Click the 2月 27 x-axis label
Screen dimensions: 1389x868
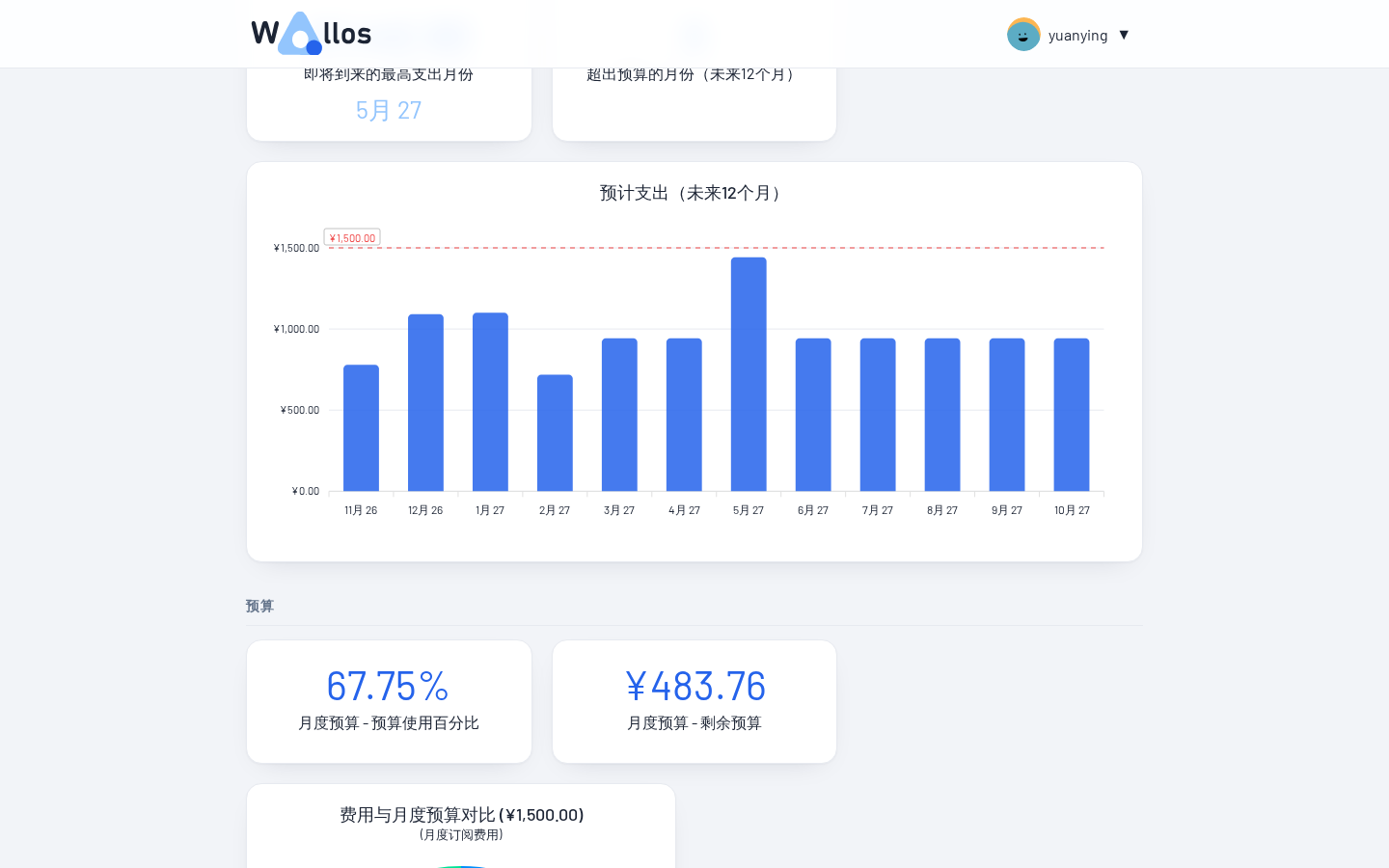(x=555, y=510)
